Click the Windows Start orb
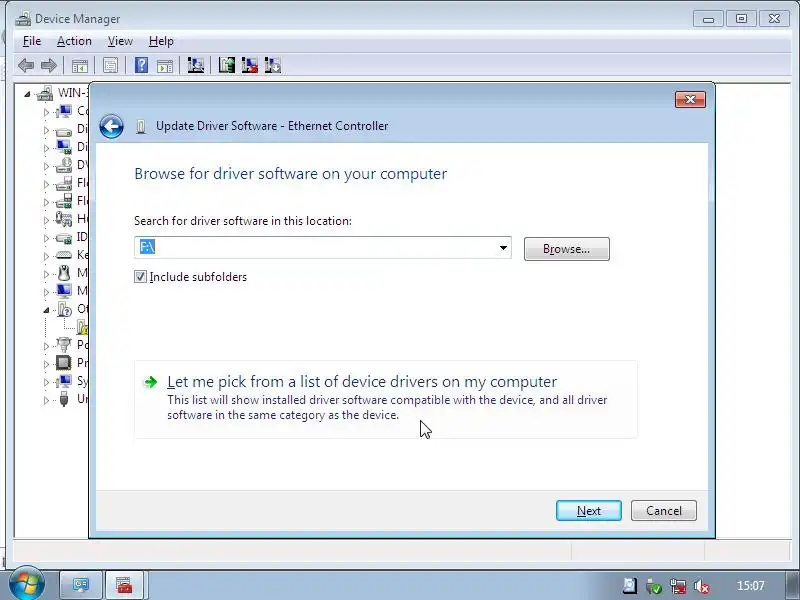Screen dimensions: 800x600 point(27,583)
